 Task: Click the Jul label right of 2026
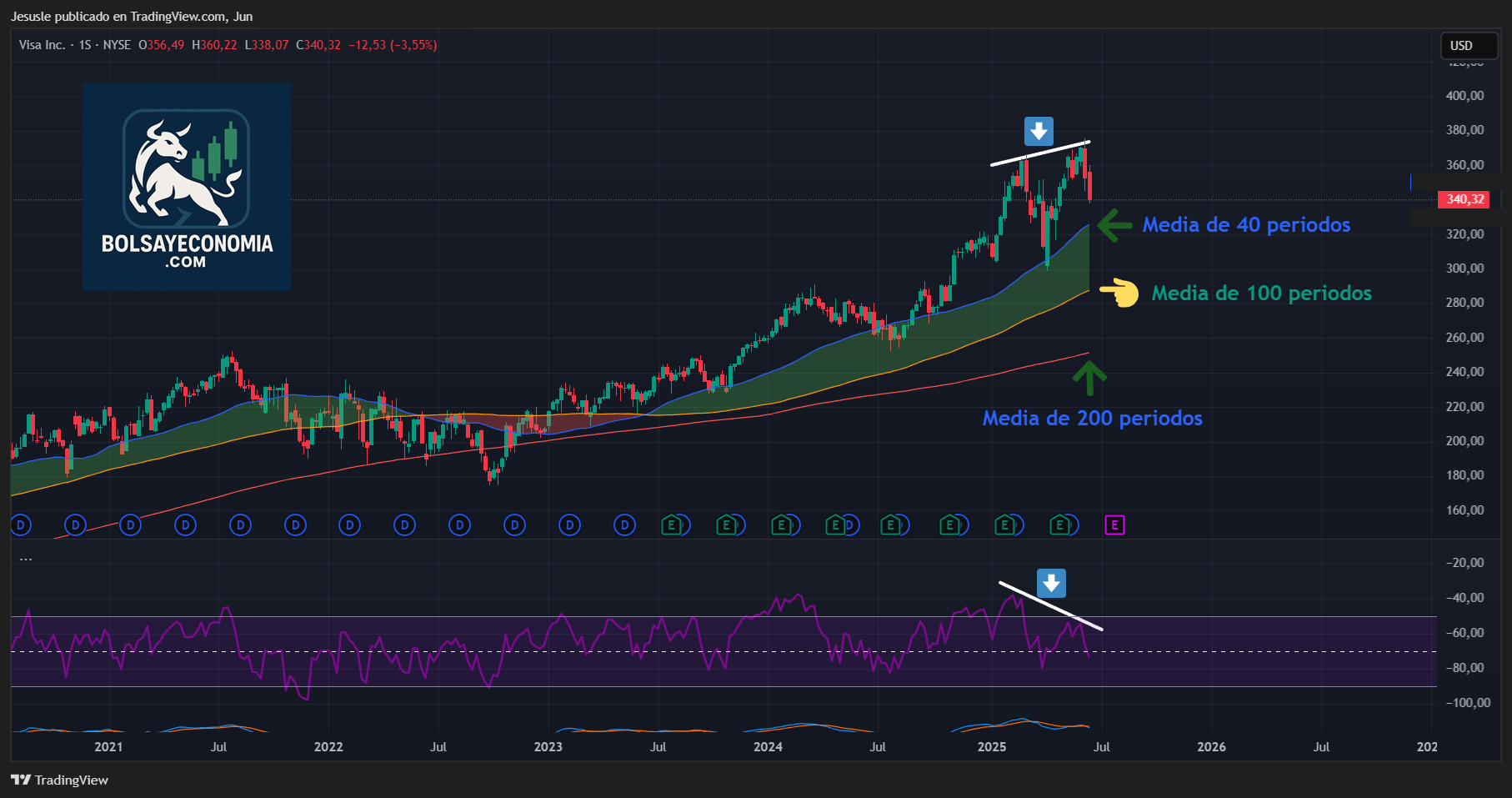[x=1321, y=747]
